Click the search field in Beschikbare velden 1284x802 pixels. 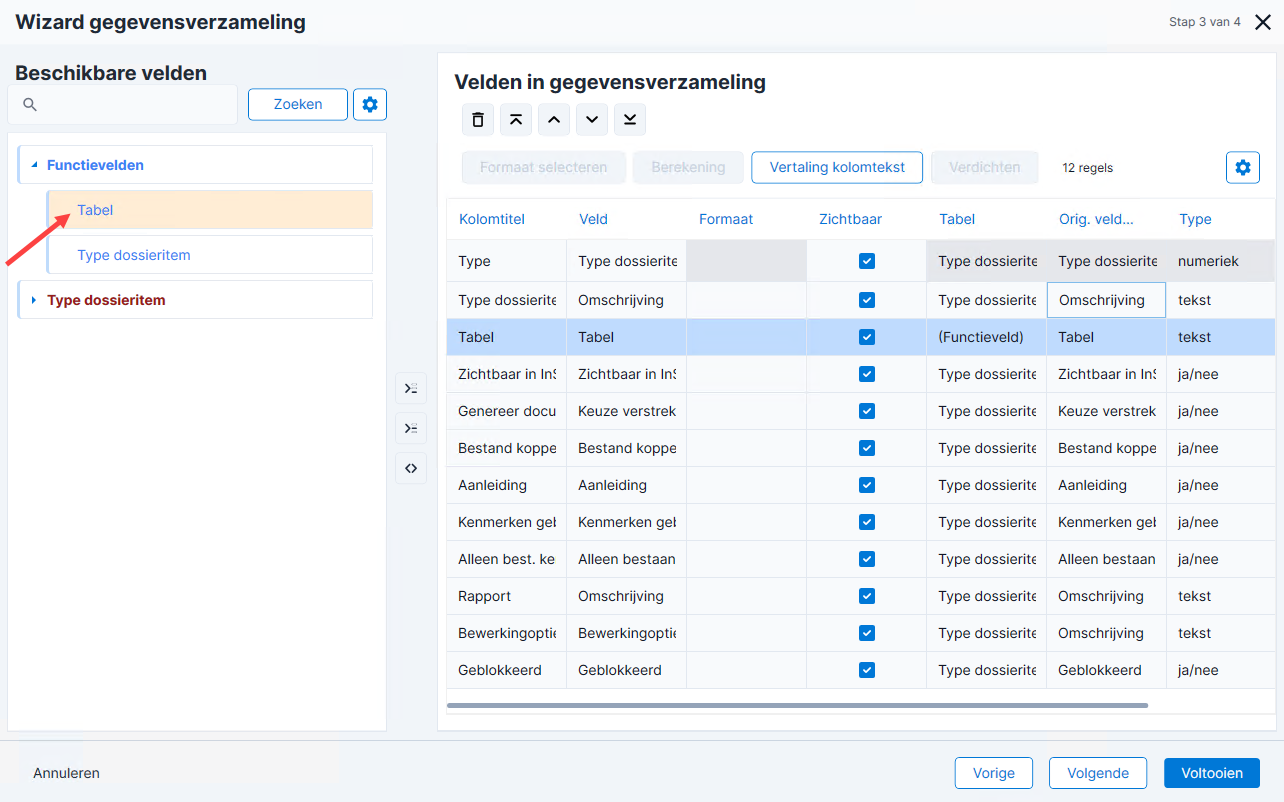123,104
